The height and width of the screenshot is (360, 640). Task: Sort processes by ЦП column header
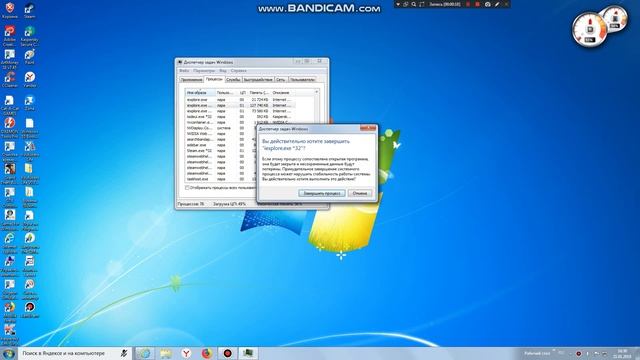243,93
